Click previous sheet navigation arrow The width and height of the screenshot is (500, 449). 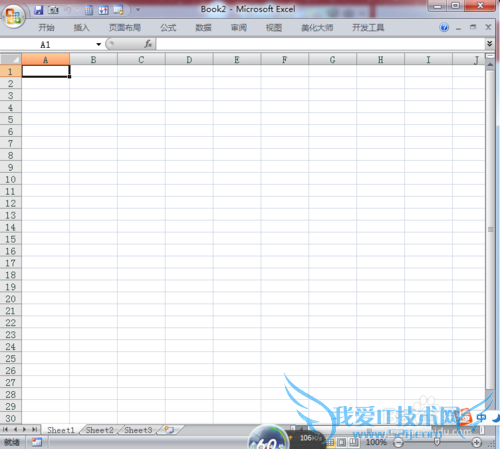pos(15,430)
